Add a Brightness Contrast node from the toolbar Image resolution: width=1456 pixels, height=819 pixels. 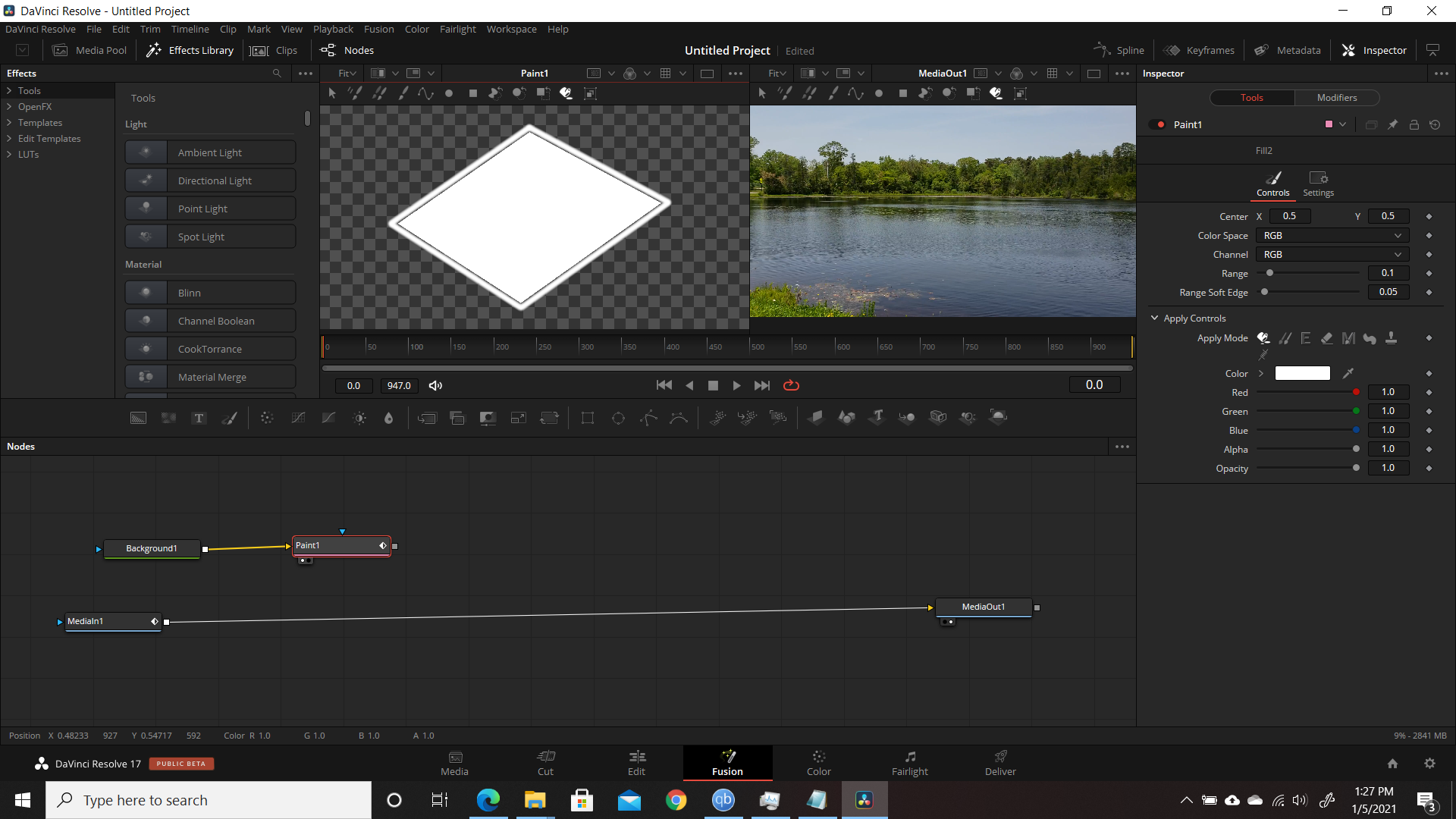(359, 418)
